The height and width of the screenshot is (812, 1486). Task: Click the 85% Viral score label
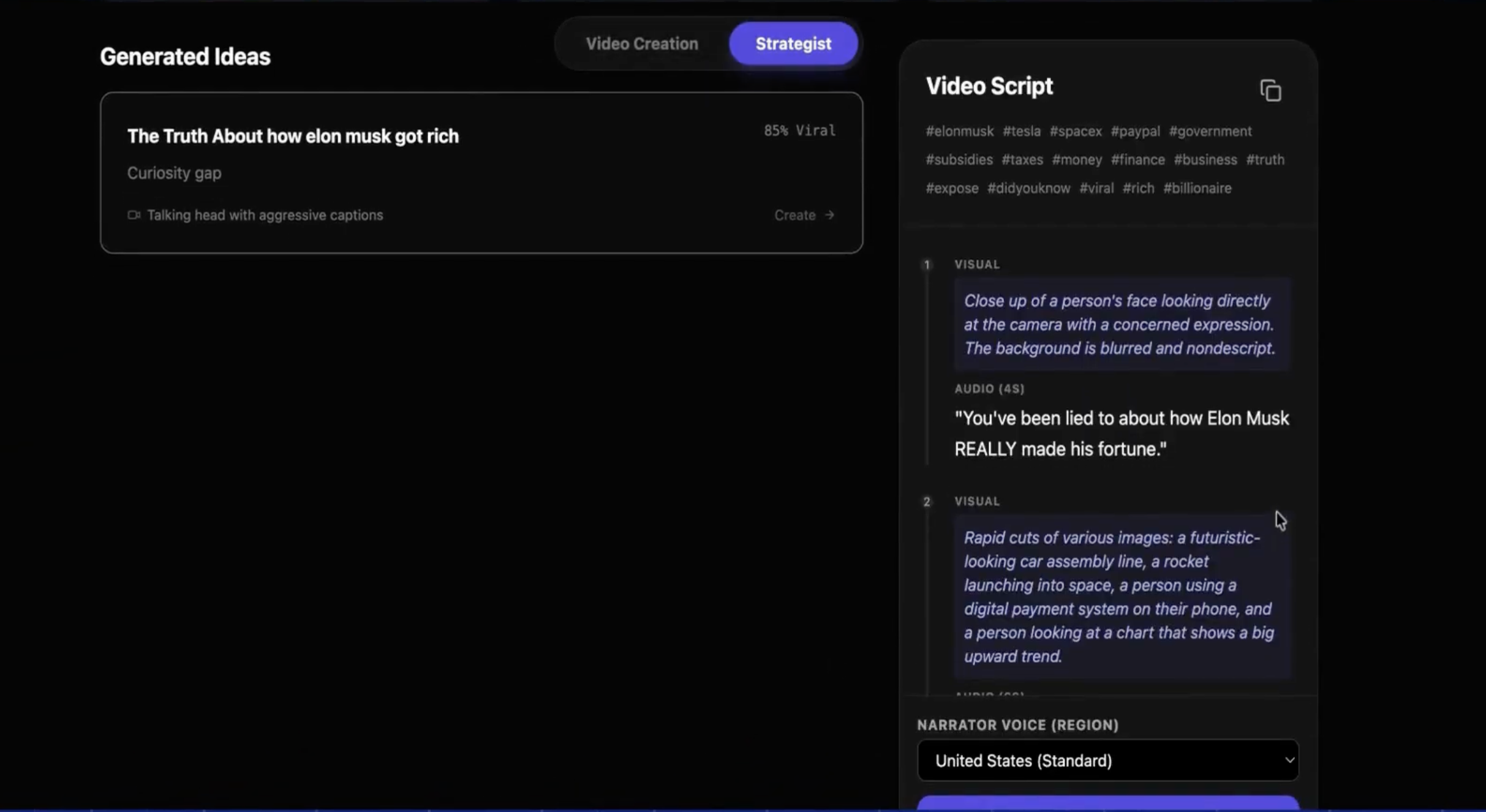(x=799, y=130)
